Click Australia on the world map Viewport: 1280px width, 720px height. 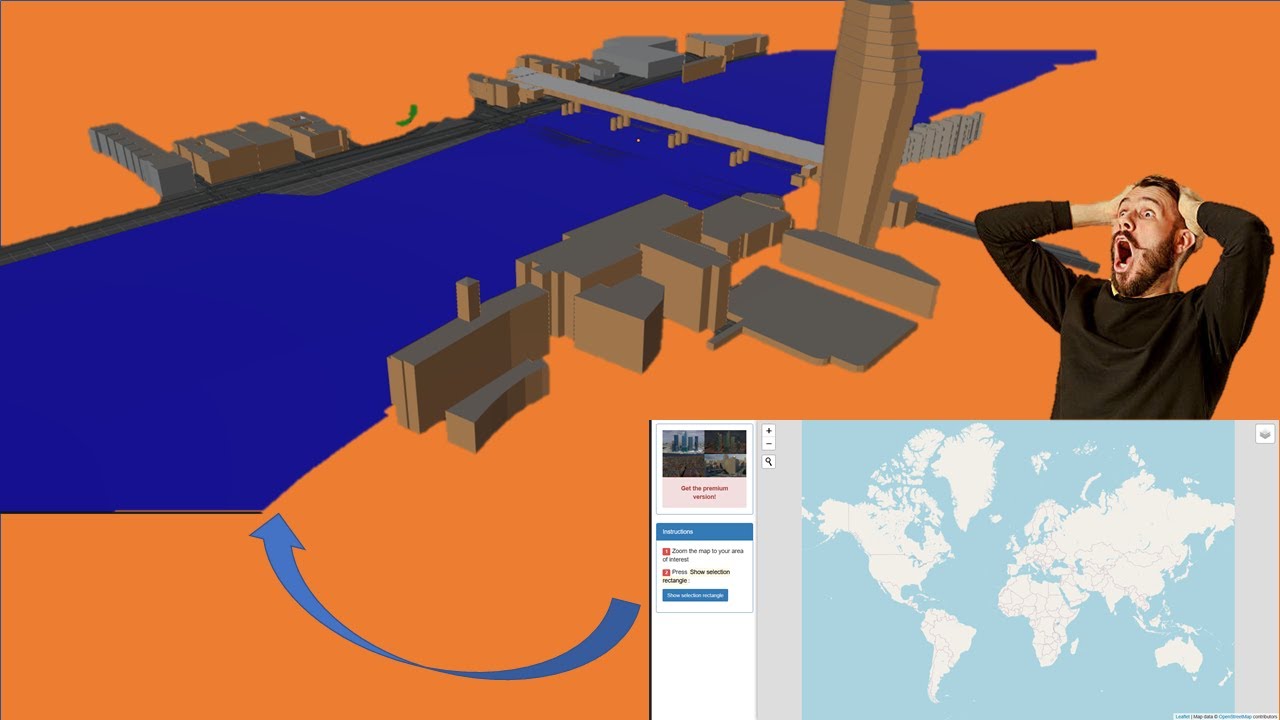[x=1178, y=656]
